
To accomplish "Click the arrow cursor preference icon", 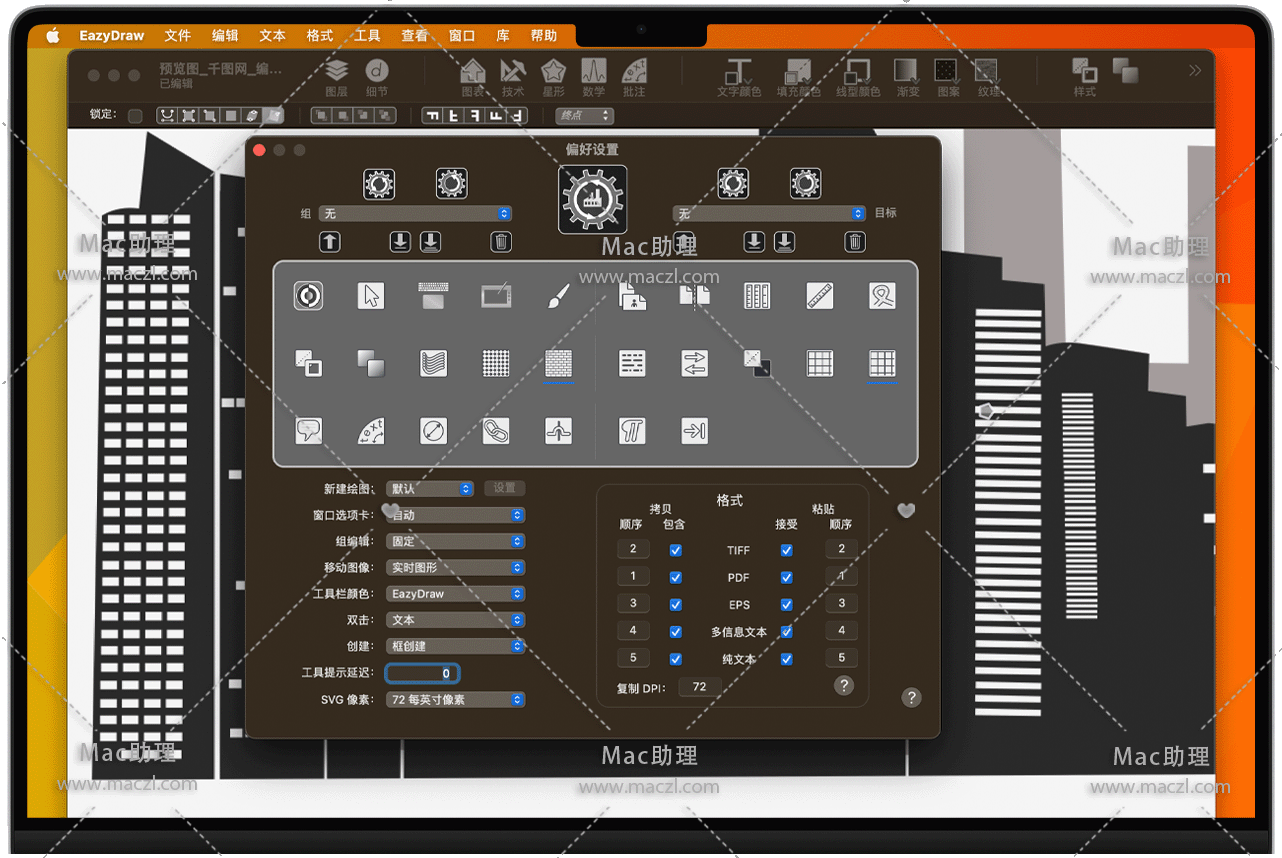I will 371,296.
